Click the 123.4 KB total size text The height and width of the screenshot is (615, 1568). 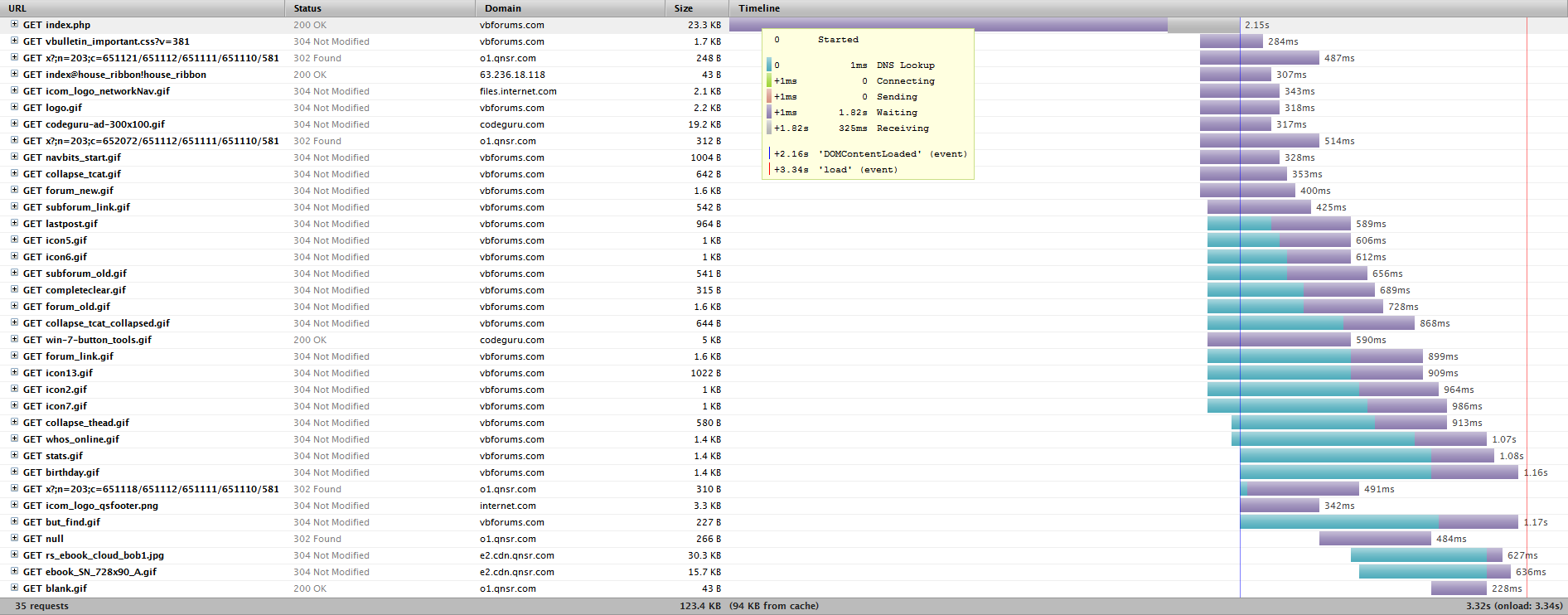point(700,606)
